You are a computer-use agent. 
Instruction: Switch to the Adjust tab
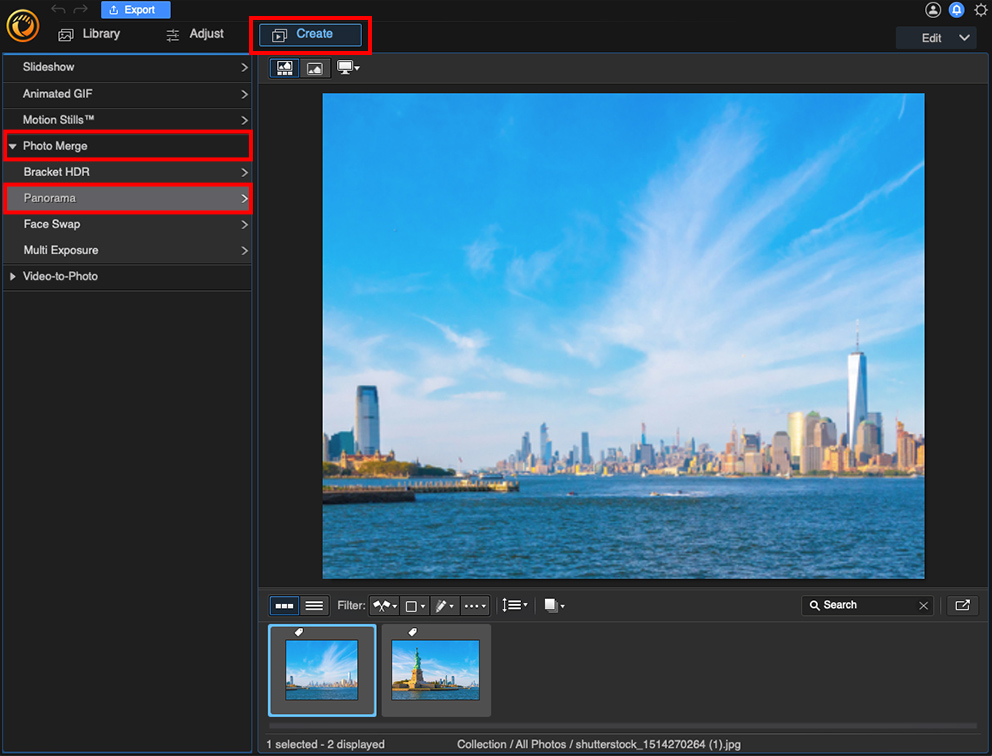click(195, 34)
